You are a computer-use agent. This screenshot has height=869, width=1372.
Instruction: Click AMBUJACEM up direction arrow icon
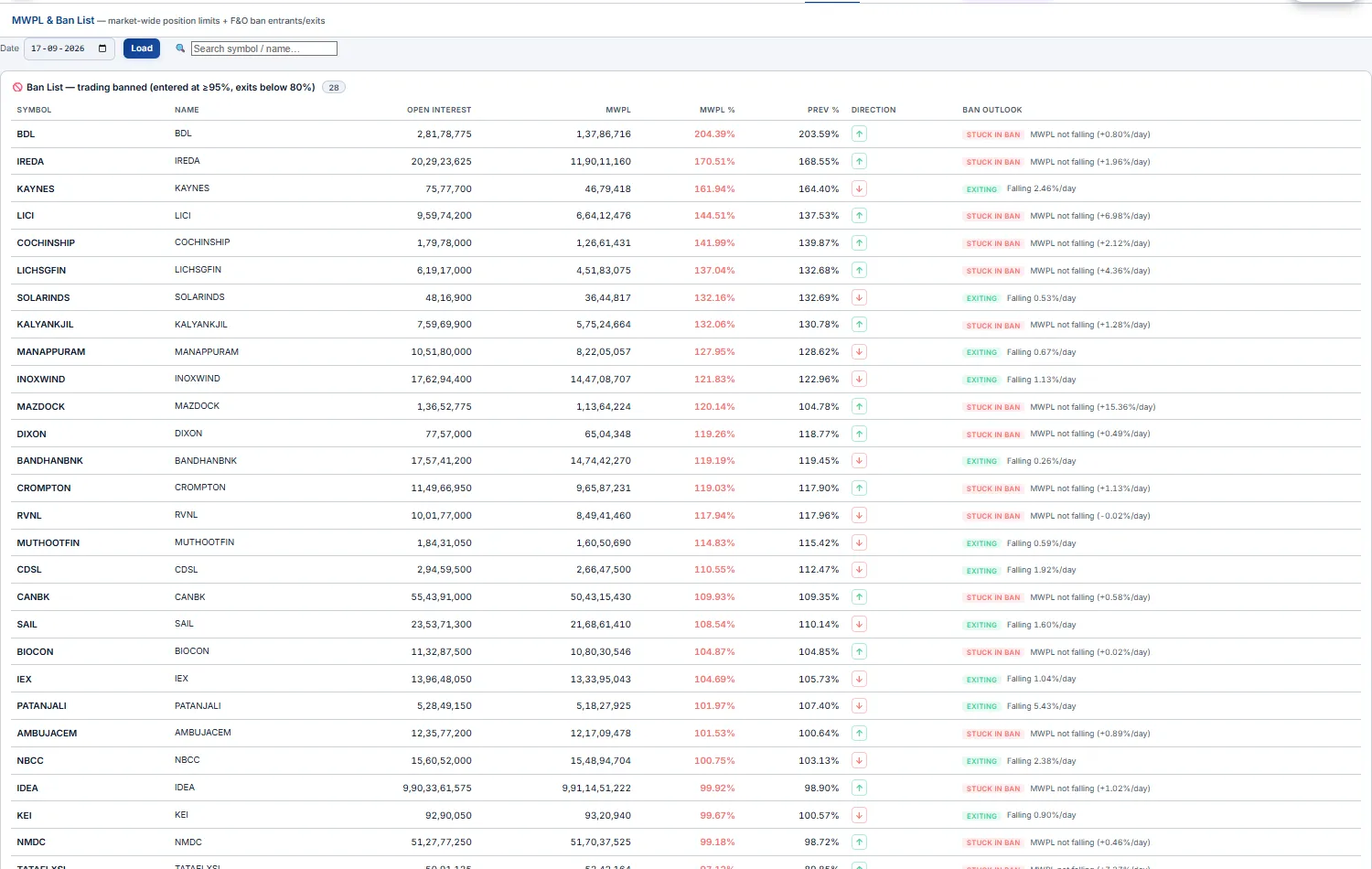tap(859, 734)
